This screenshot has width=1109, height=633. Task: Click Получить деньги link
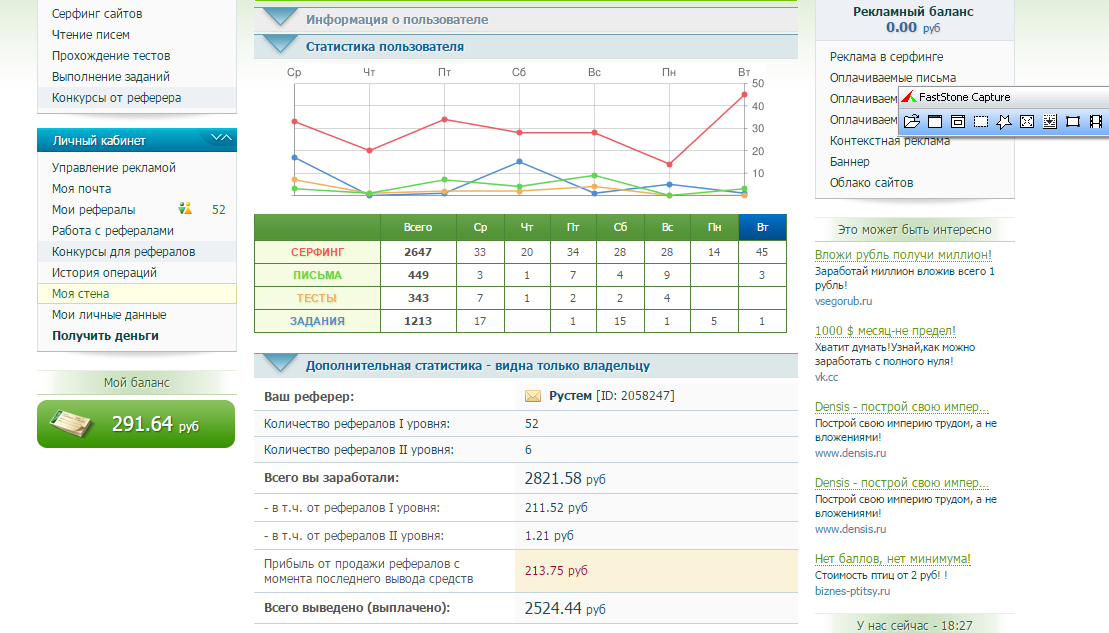coord(105,336)
